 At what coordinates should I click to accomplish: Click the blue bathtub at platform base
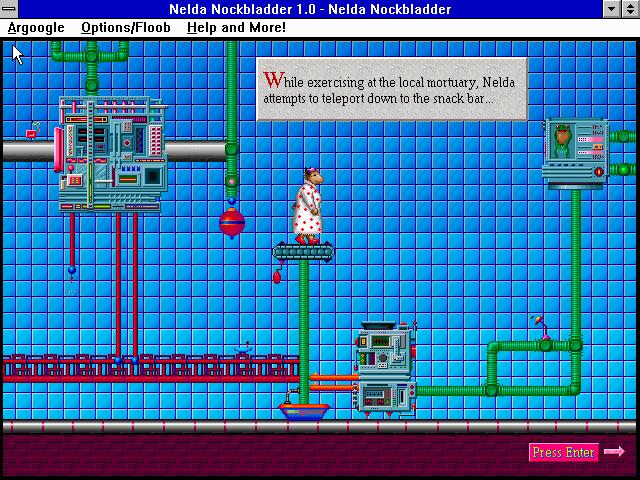coord(304,411)
